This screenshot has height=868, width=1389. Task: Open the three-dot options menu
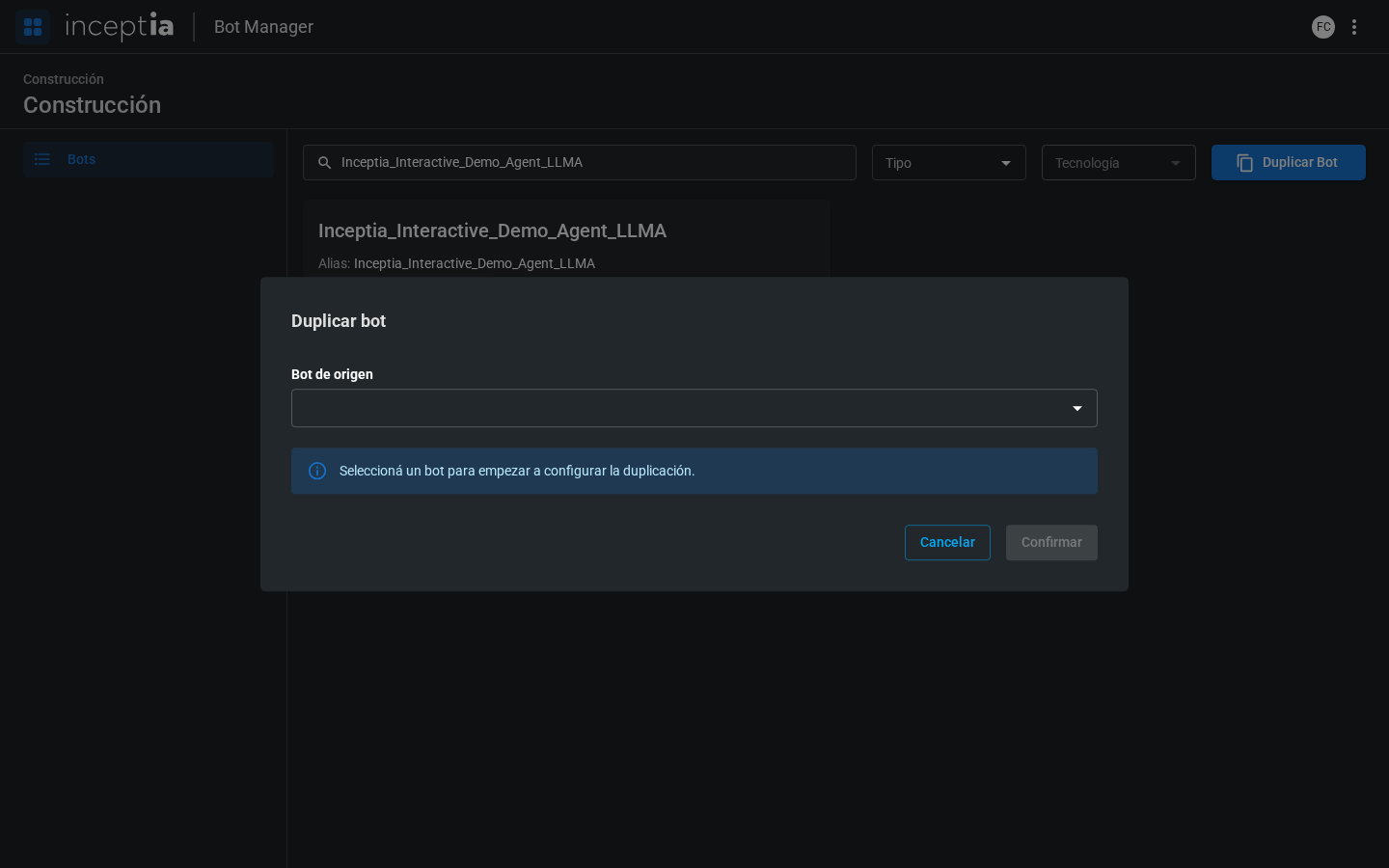click(x=1354, y=27)
